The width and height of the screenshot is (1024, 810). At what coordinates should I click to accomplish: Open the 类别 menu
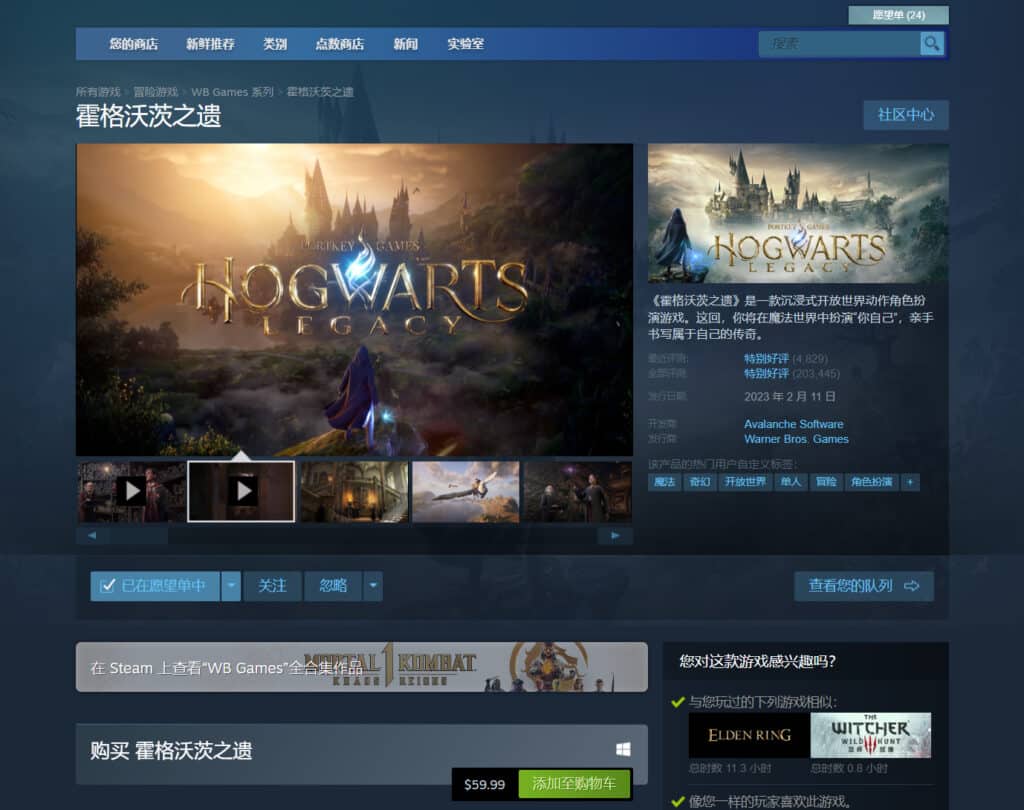(275, 44)
